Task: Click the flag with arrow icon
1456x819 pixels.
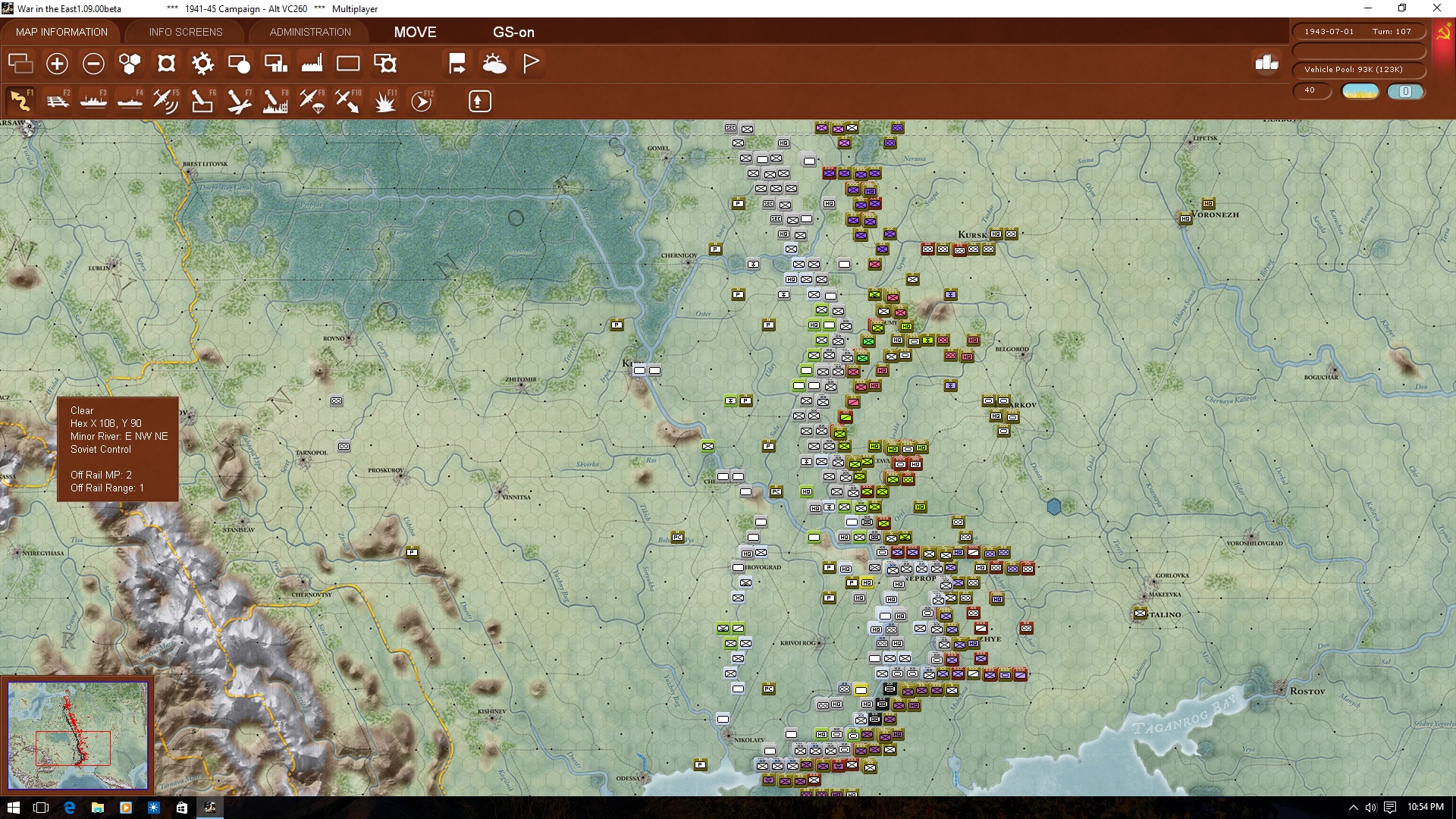Action: click(x=457, y=64)
